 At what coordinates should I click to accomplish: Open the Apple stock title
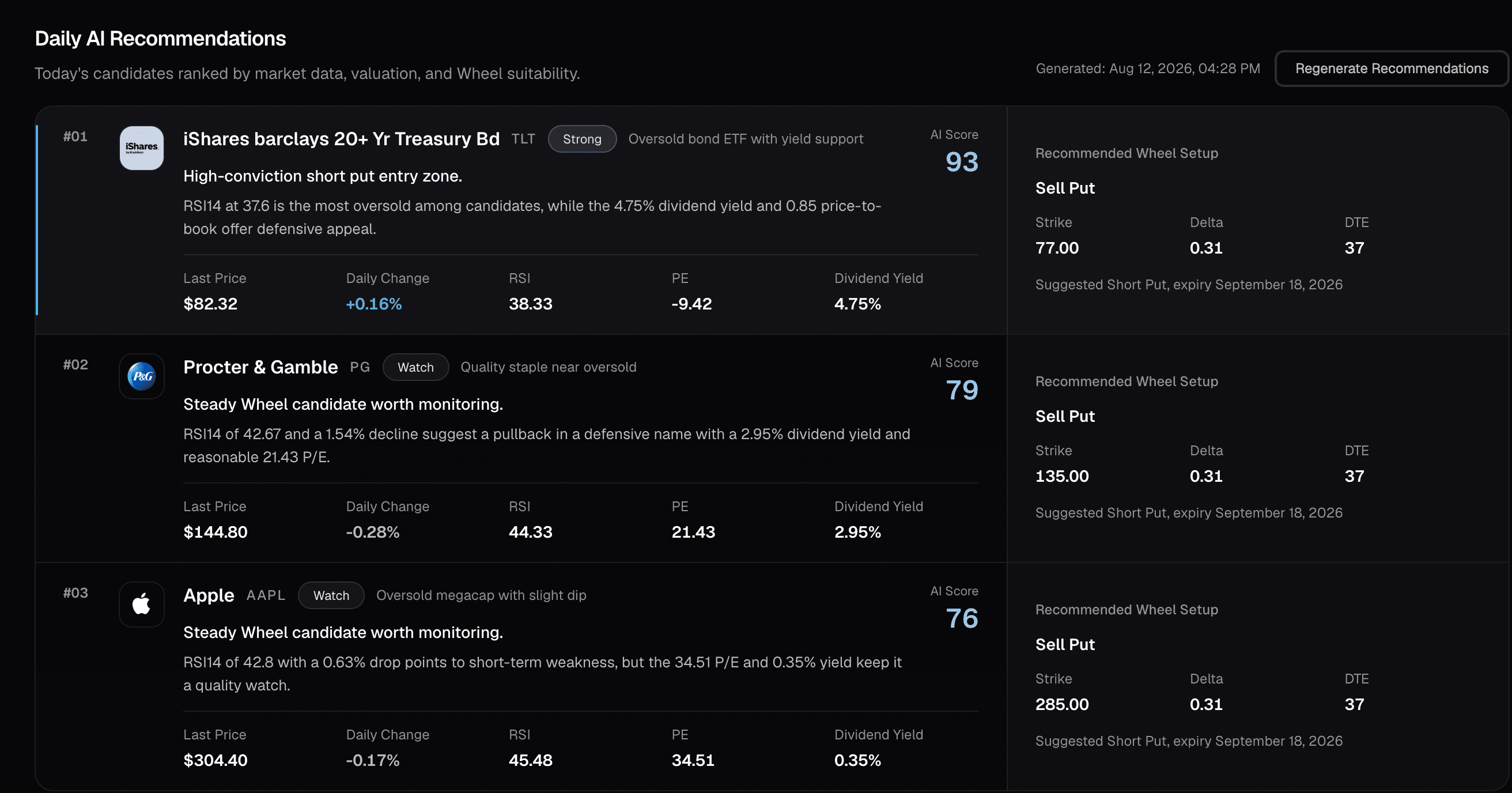[209, 595]
